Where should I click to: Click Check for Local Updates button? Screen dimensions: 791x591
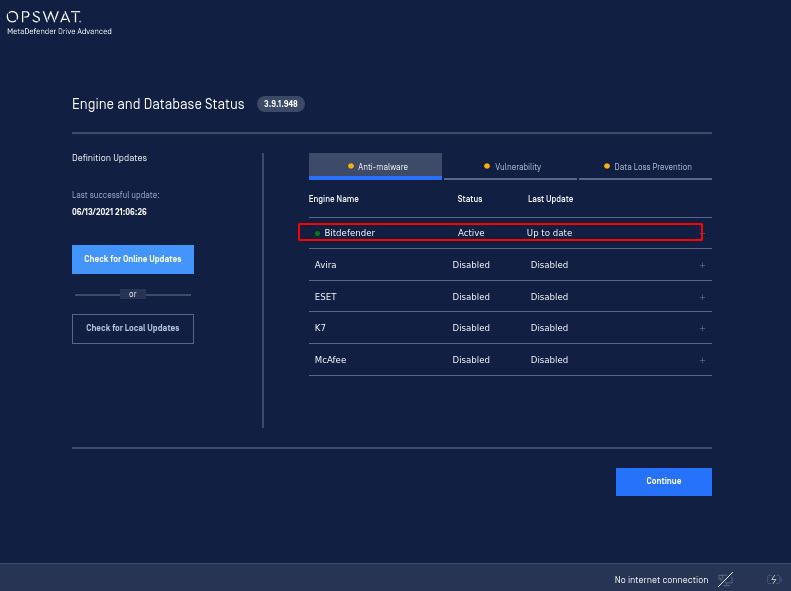[x=133, y=329]
